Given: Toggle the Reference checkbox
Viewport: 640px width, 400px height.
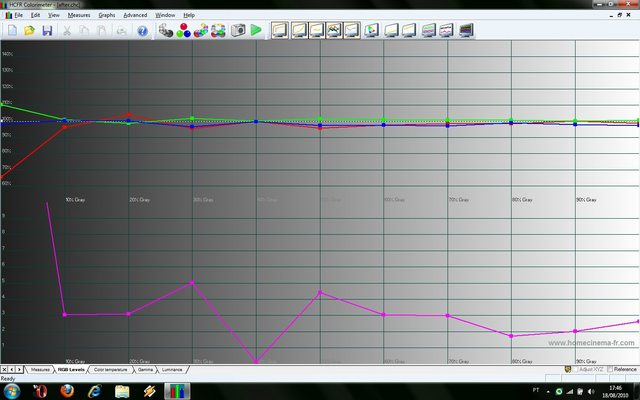Looking at the screenshot, I should 610,369.
